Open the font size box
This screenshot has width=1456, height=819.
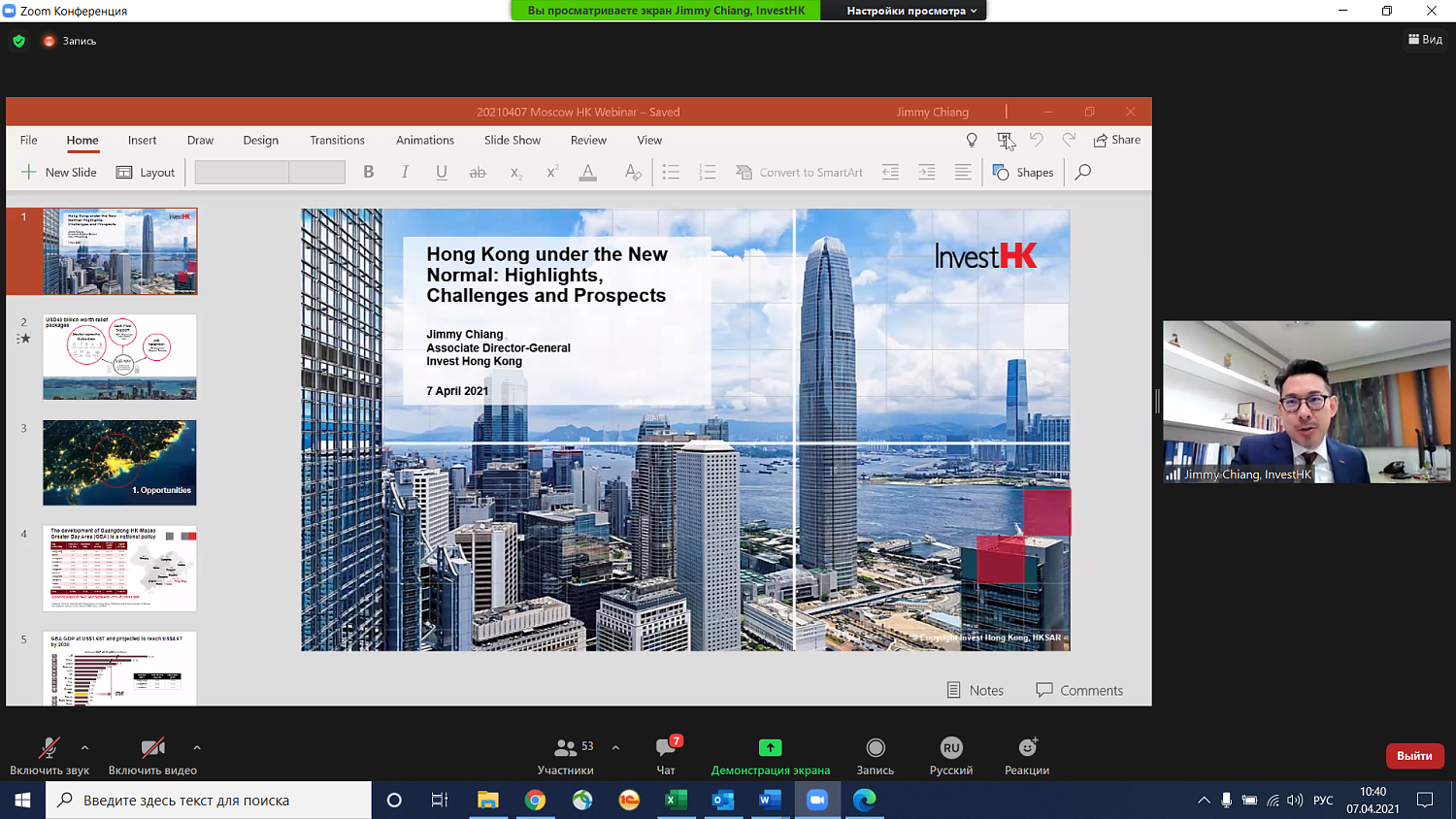coord(317,172)
